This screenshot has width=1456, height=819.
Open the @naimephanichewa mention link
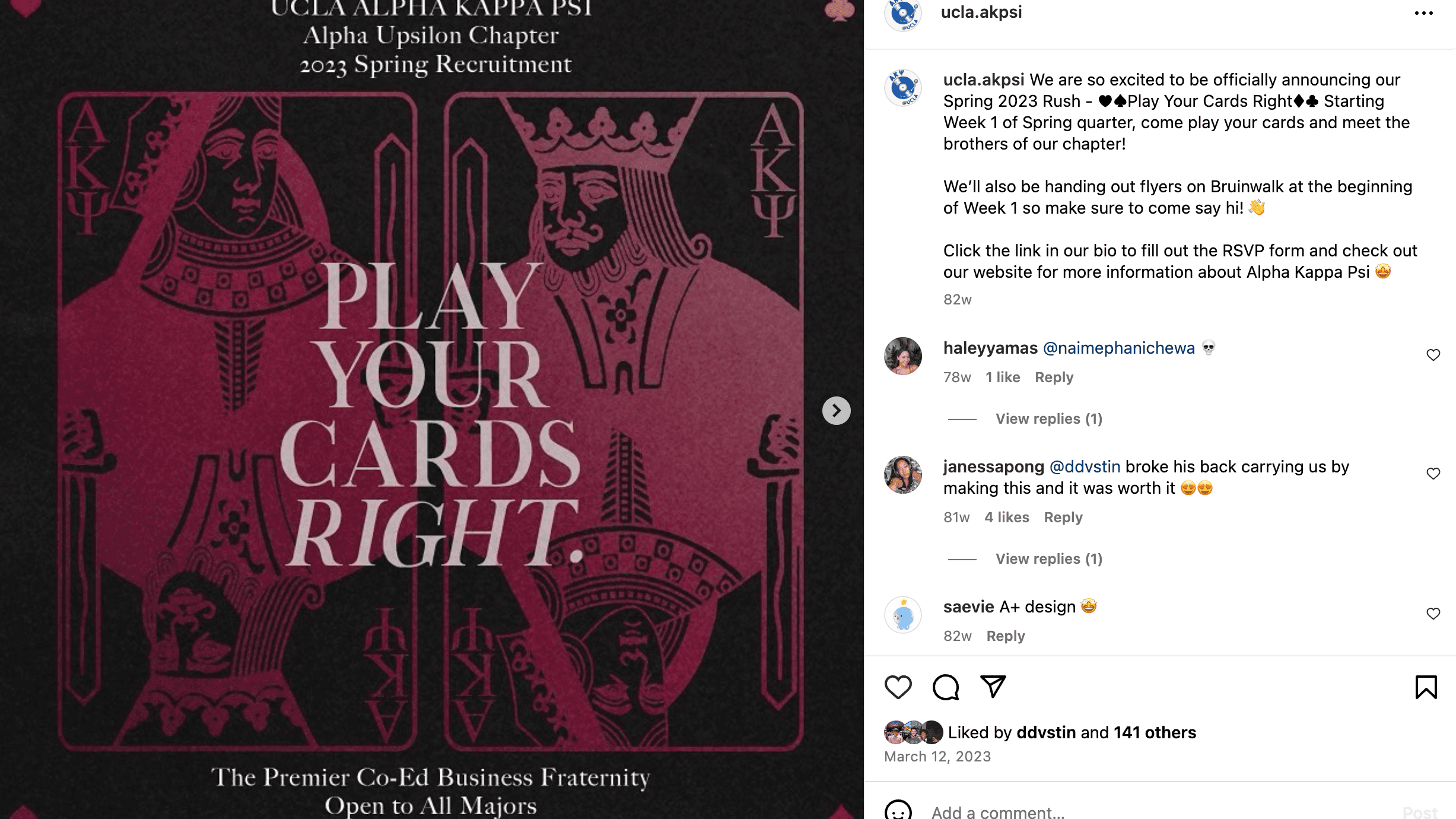click(1118, 348)
